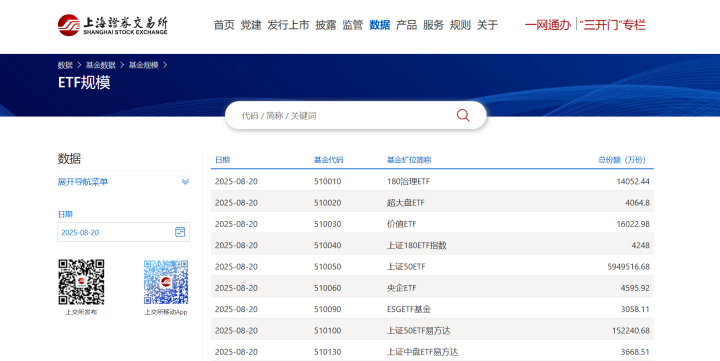Open the calendar icon in date field
This screenshot has height=361, width=720.
click(x=180, y=232)
